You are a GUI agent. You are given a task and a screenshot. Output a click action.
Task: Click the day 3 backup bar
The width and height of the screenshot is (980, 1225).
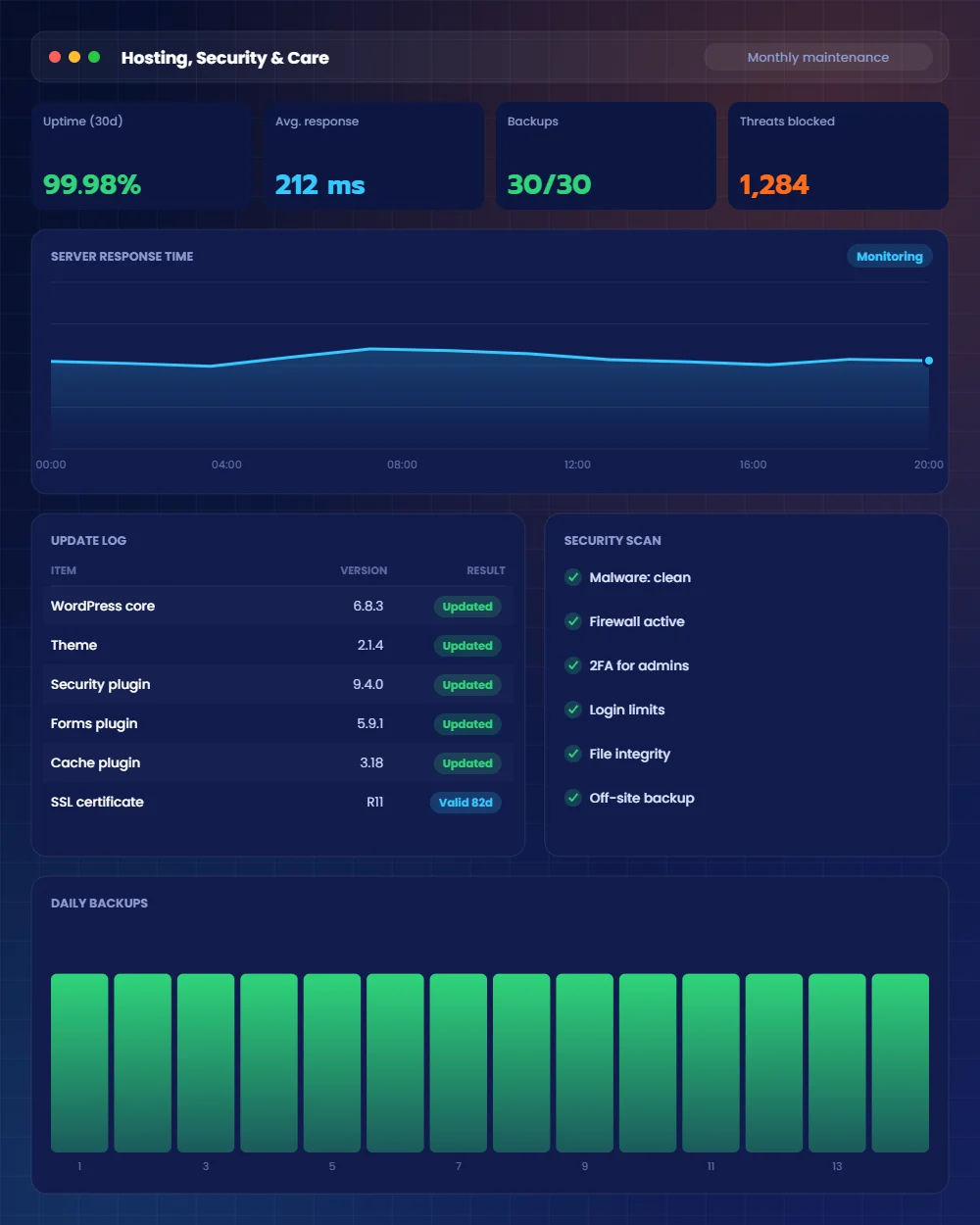(x=206, y=1063)
